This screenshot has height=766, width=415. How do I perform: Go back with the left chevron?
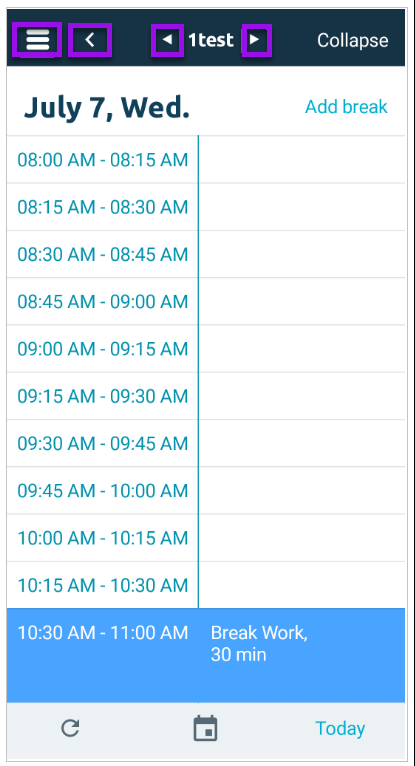click(90, 40)
